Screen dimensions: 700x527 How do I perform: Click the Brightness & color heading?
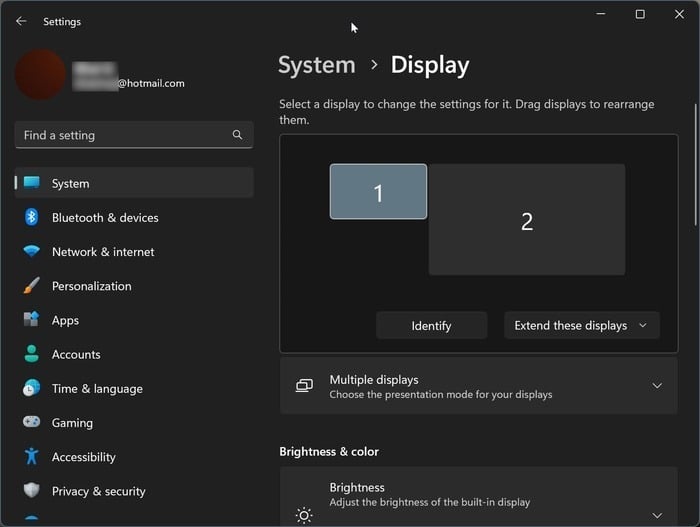pos(329,452)
